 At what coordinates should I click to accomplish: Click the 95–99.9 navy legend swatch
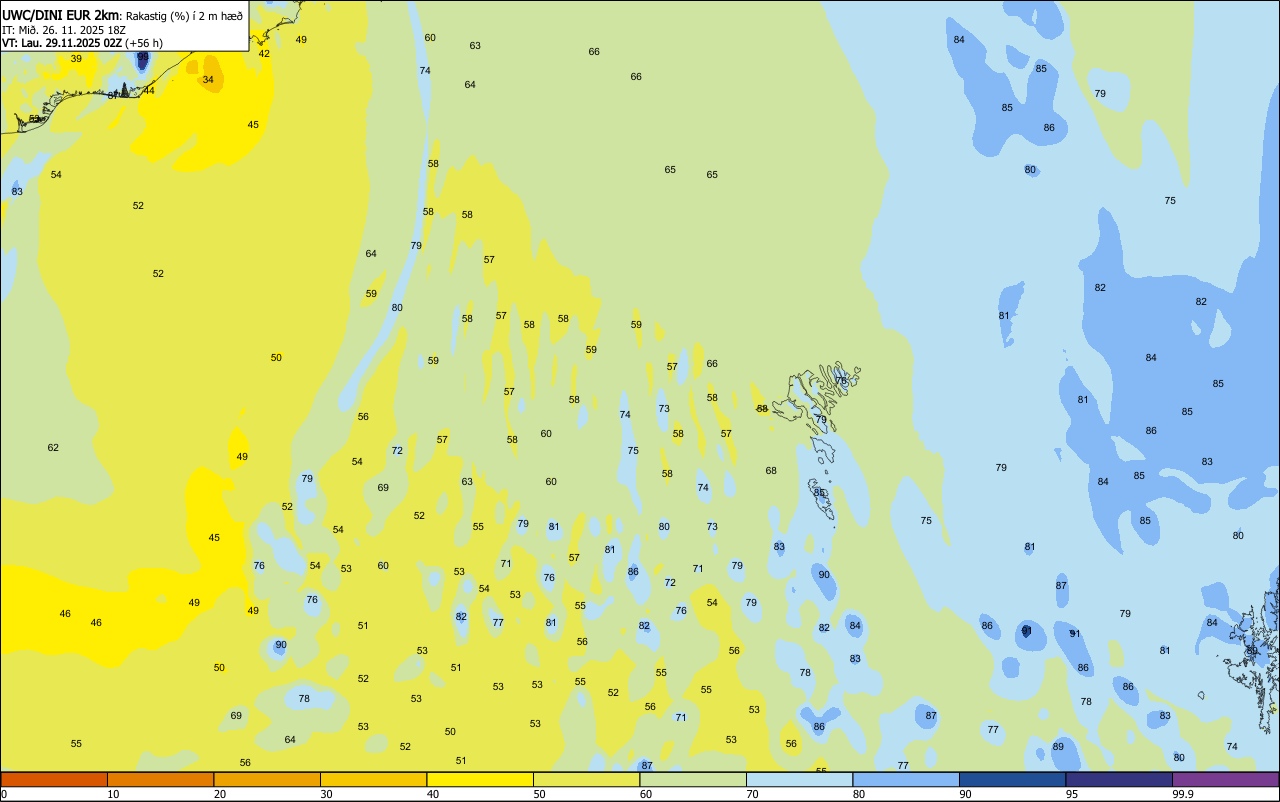(x=1119, y=779)
